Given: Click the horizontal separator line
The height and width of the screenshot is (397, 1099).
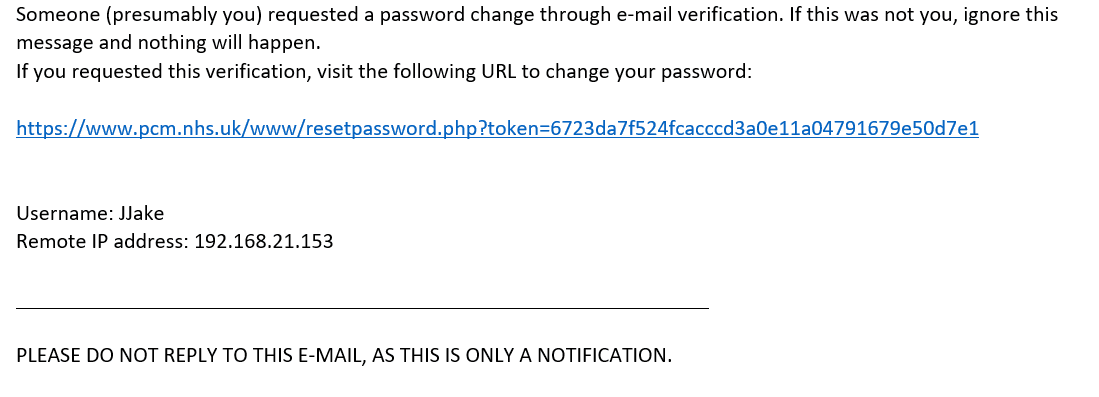Looking at the screenshot, I should [362, 307].
